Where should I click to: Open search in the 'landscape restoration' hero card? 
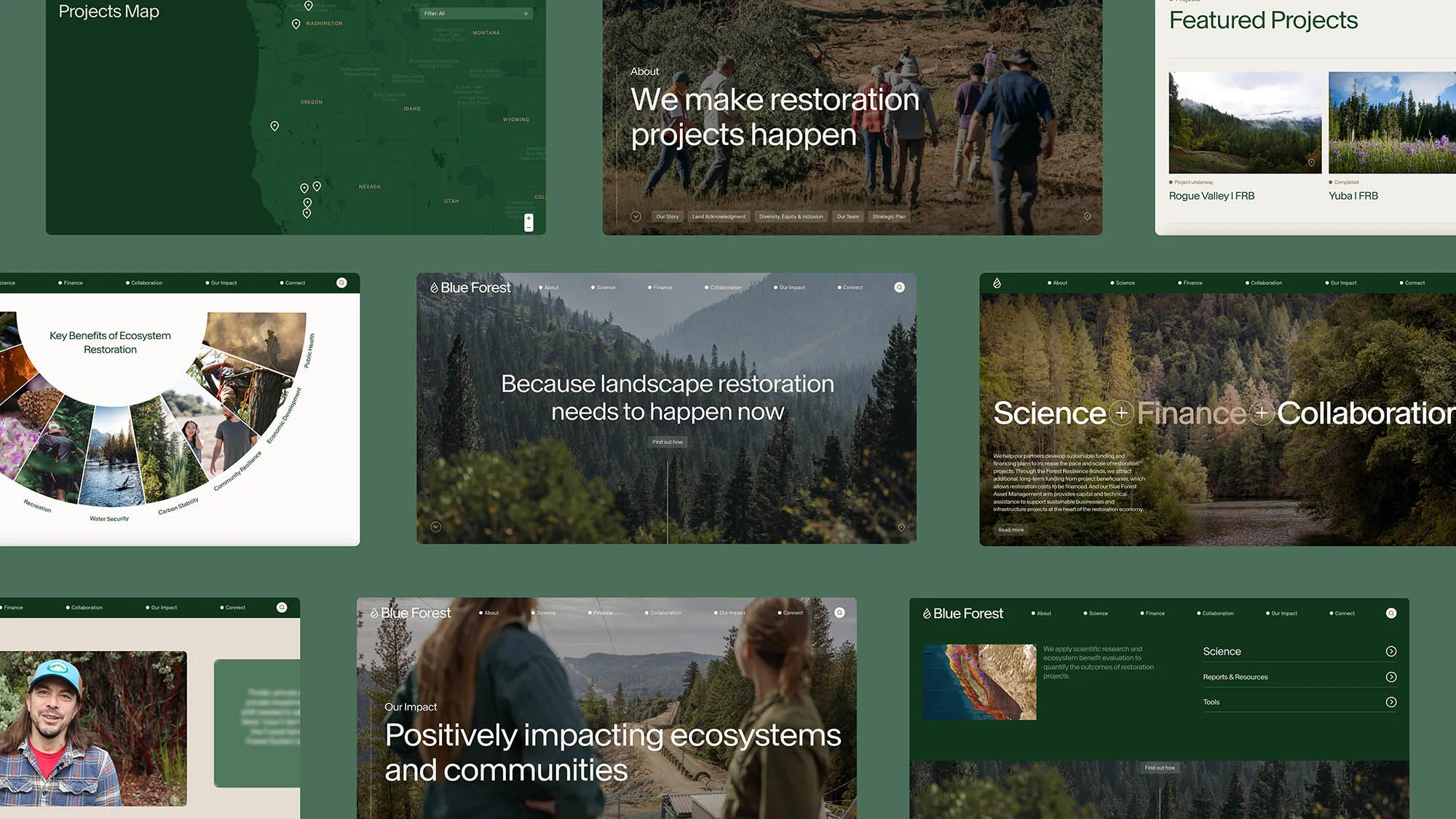tap(899, 288)
